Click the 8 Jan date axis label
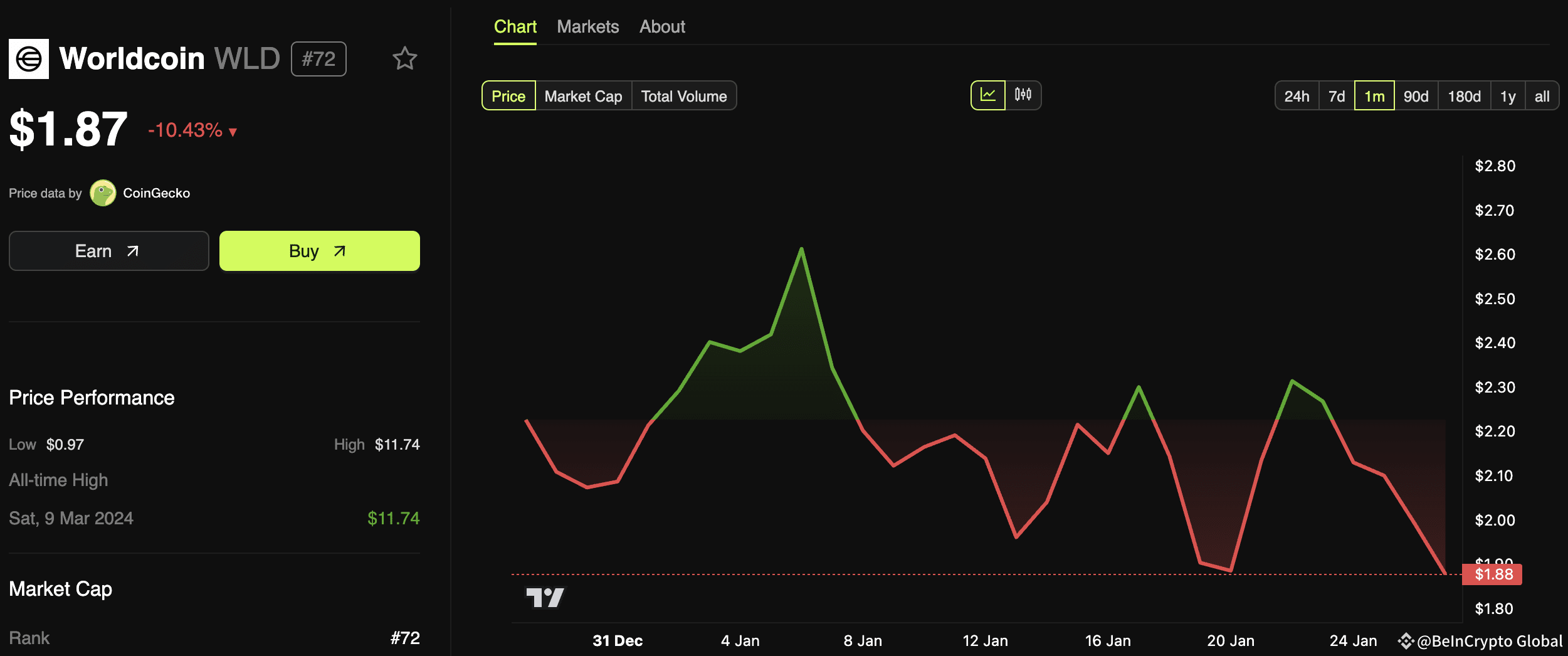Screen dimensions: 1568x656 [x=863, y=641]
